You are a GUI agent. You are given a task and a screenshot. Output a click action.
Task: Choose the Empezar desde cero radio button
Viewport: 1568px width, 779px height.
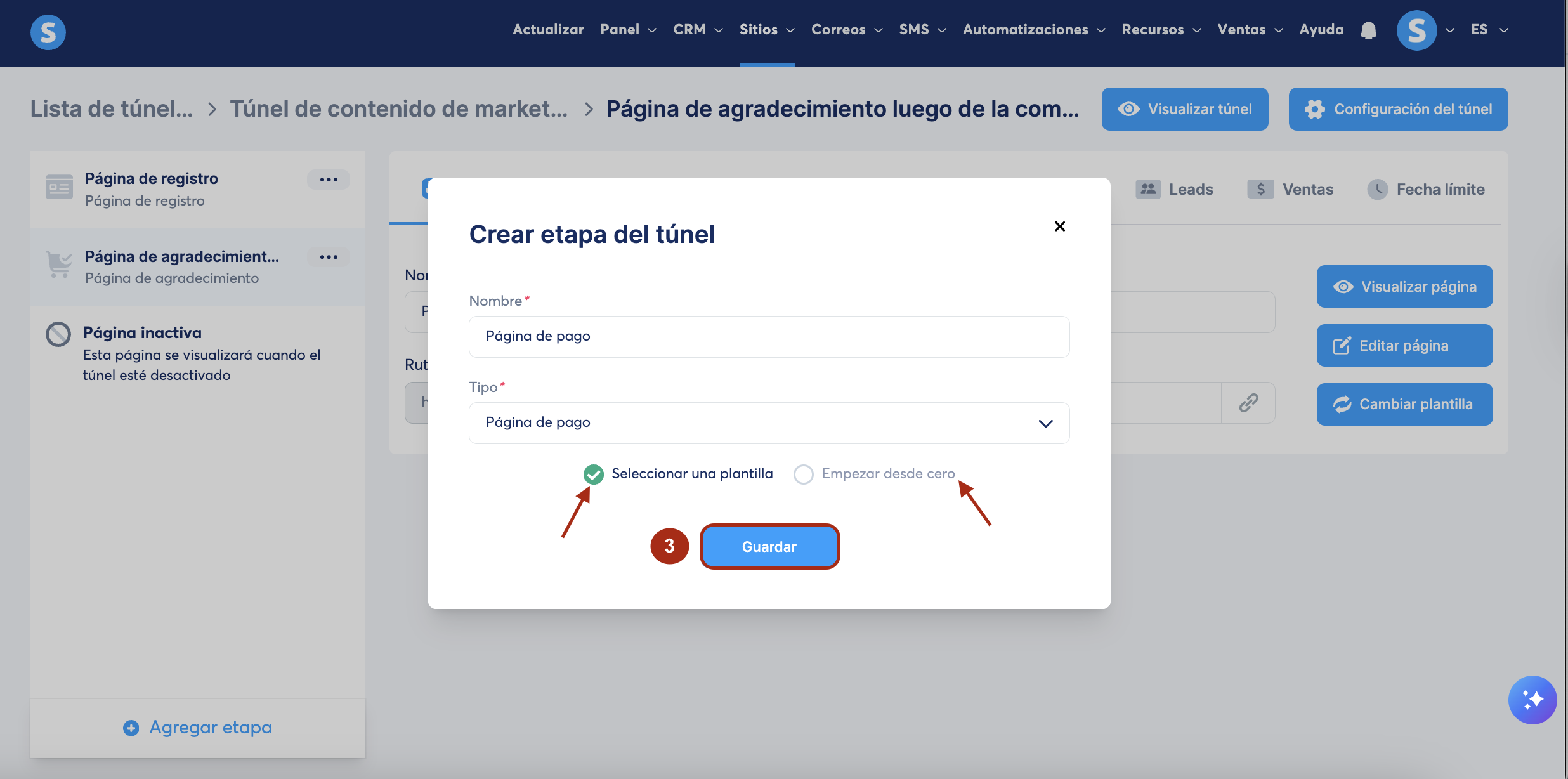click(x=804, y=474)
